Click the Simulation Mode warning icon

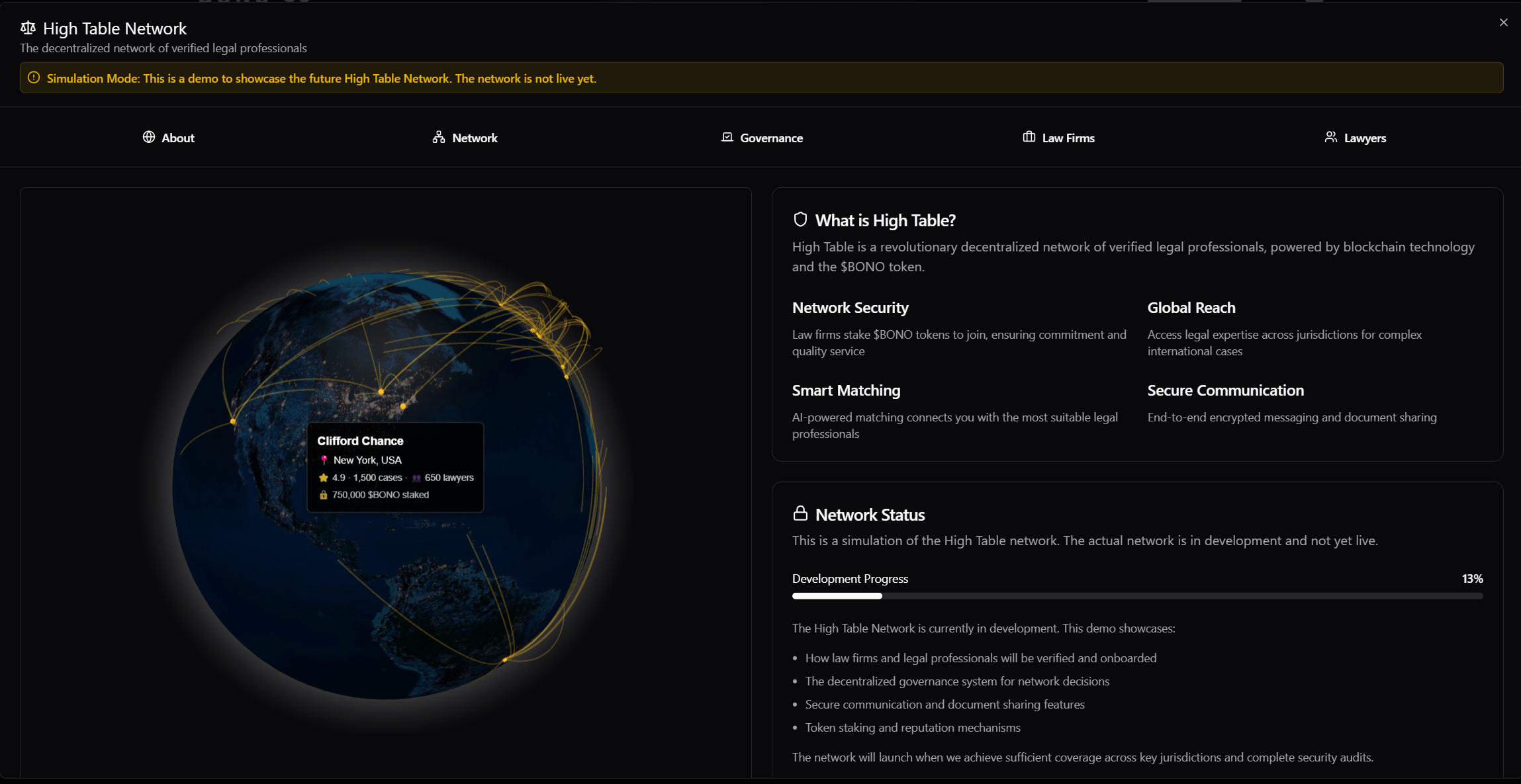pyautogui.click(x=34, y=78)
